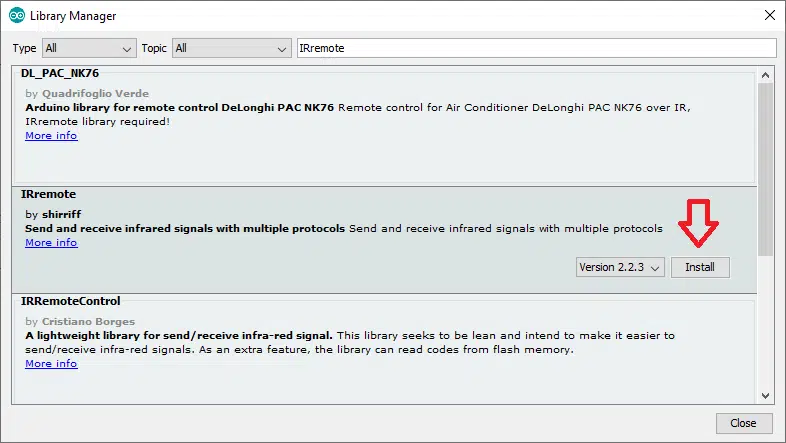This screenshot has width=786, height=443.
Task: Select the IRRemoteControl library entry
Action: click(x=384, y=349)
